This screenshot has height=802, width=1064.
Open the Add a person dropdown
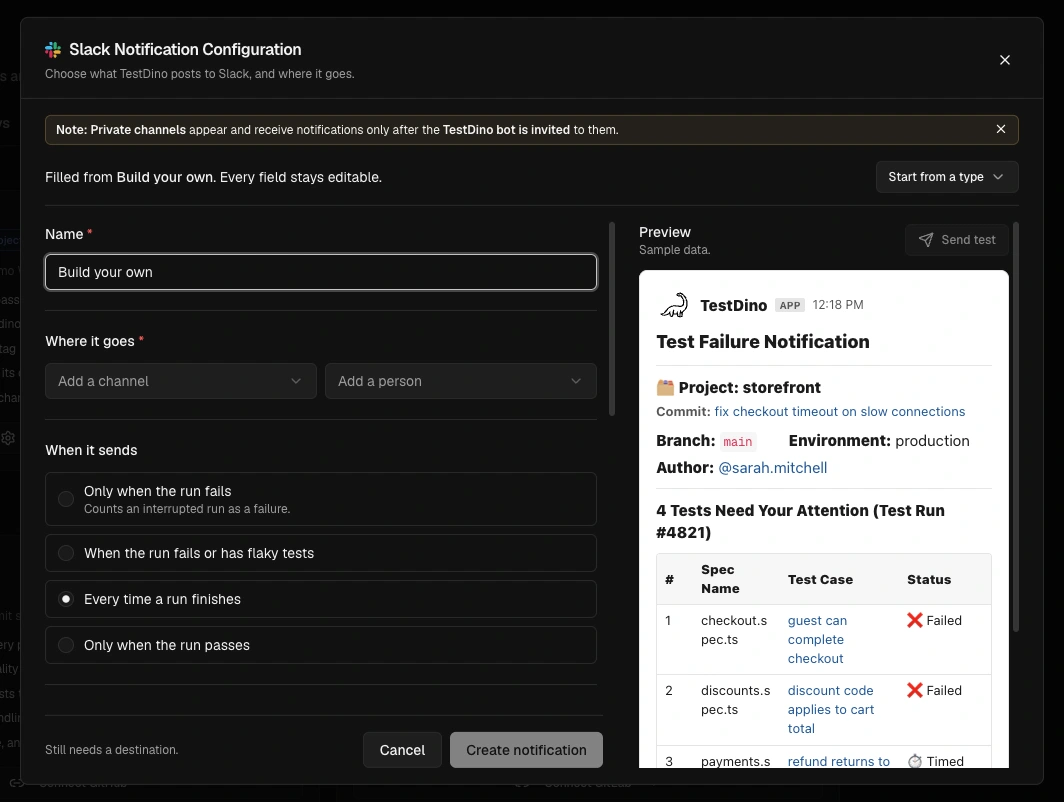coord(461,381)
